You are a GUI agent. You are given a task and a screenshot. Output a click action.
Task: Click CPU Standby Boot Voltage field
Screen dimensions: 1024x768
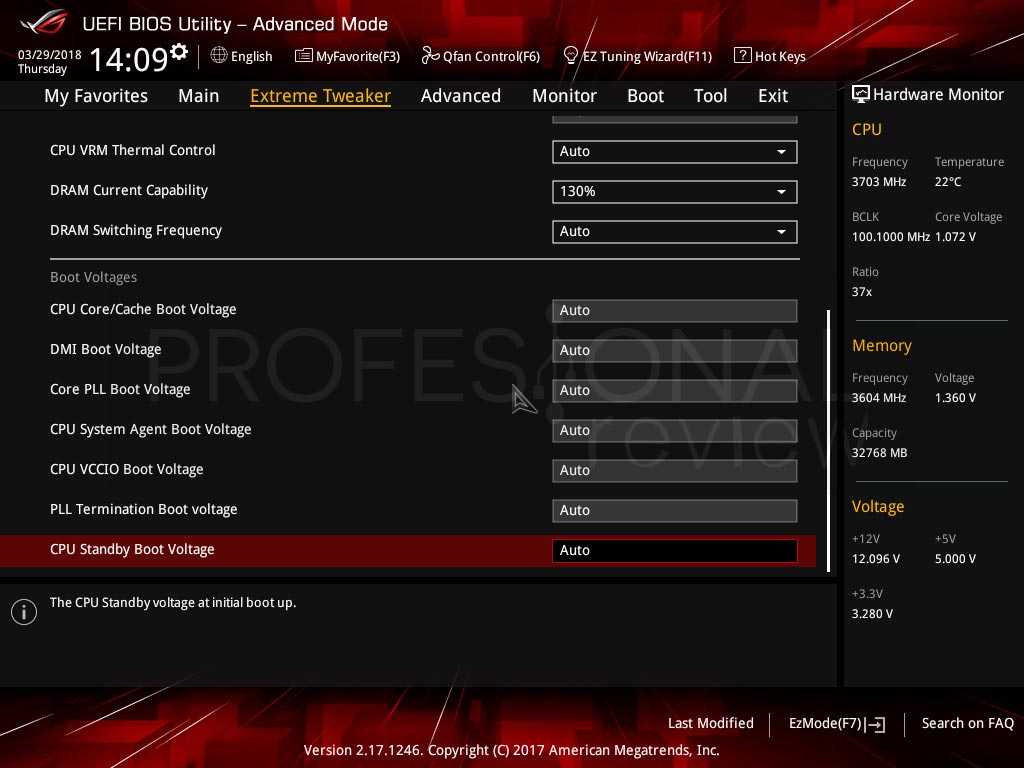675,551
